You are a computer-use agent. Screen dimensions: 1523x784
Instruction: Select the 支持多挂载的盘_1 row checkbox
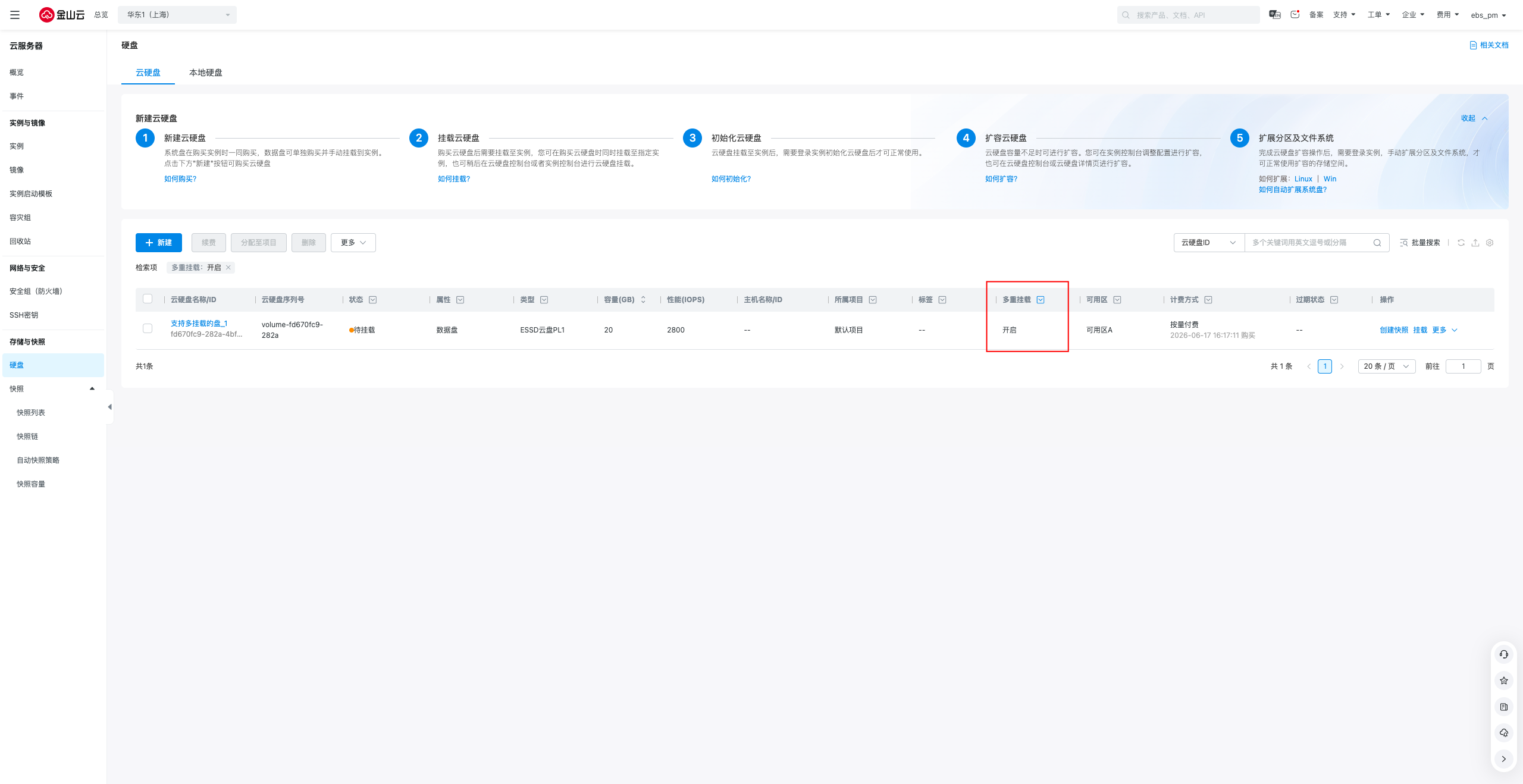pos(148,328)
